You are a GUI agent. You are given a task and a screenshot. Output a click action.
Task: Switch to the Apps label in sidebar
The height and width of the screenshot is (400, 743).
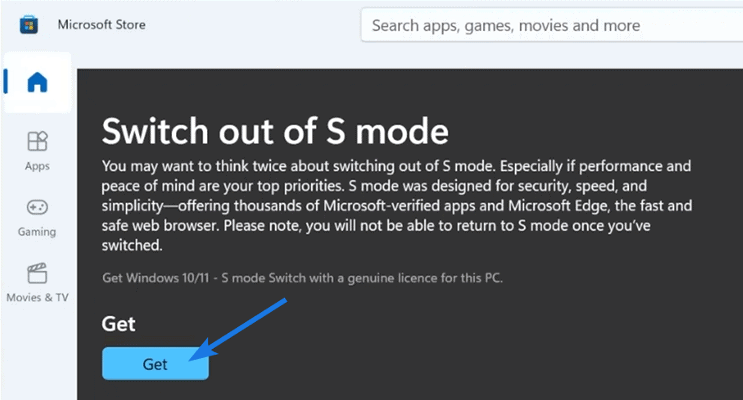[x=37, y=166]
